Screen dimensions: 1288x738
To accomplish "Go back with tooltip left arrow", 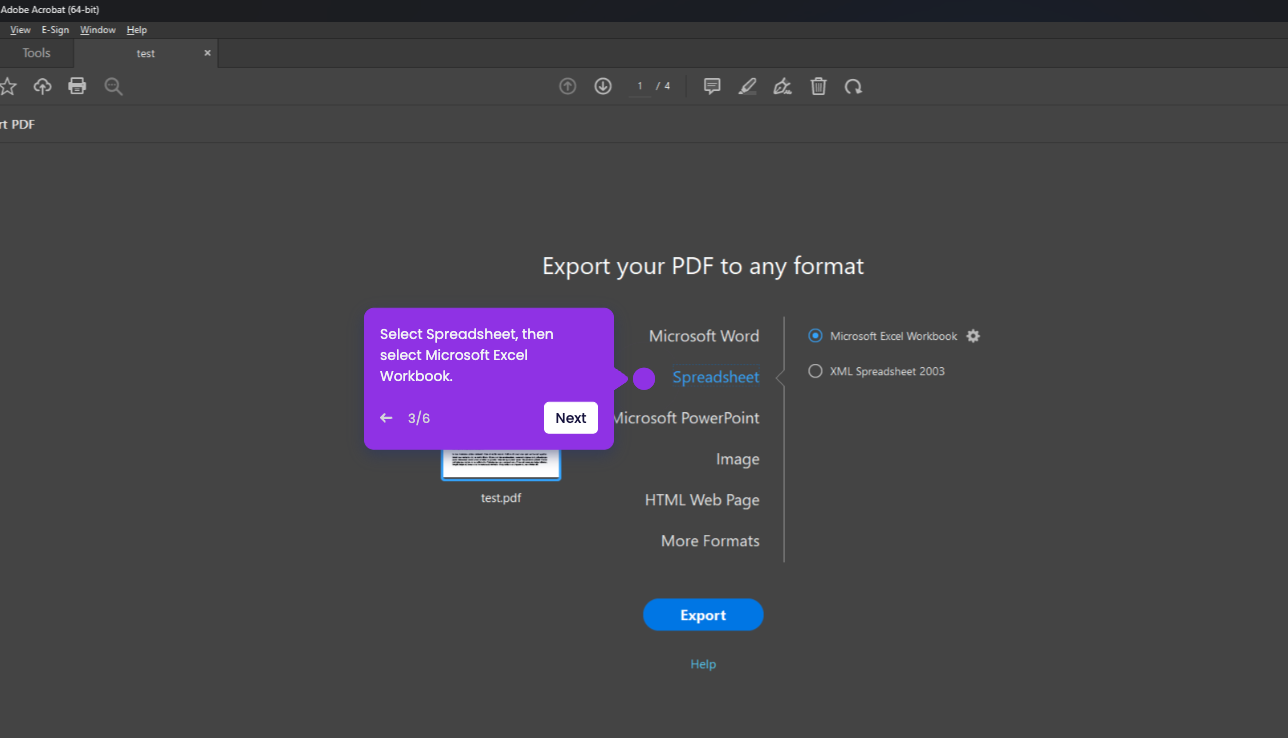I will coord(386,418).
